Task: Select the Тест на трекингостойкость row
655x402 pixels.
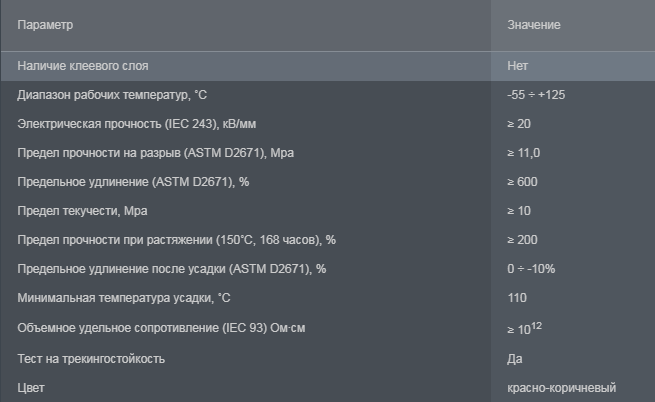Action: 328,359
